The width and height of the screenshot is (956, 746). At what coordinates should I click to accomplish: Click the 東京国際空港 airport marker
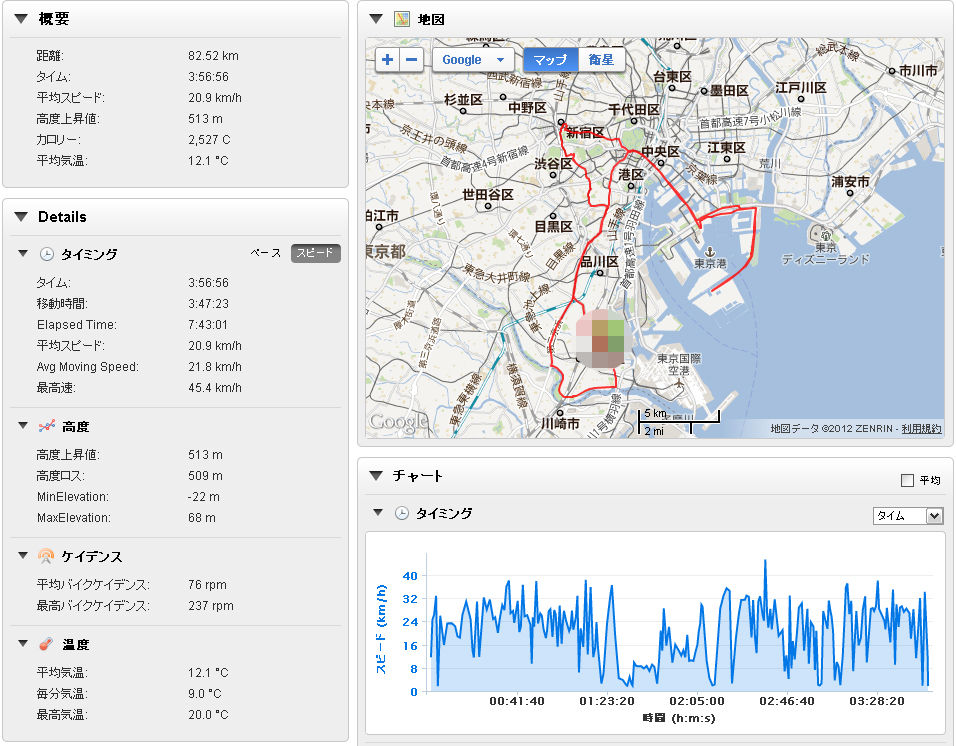pos(679,383)
